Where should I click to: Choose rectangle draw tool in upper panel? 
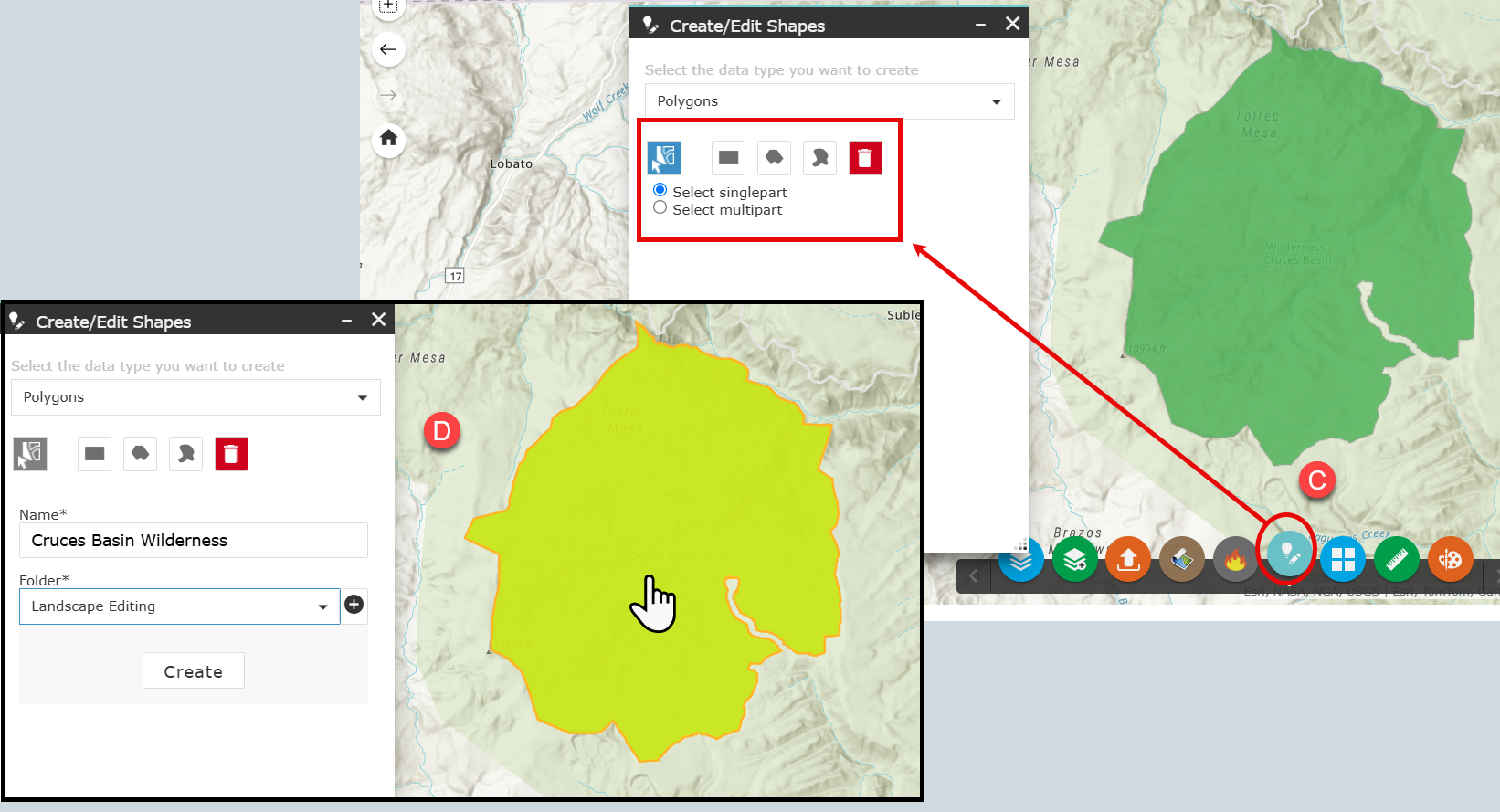coord(728,158)
